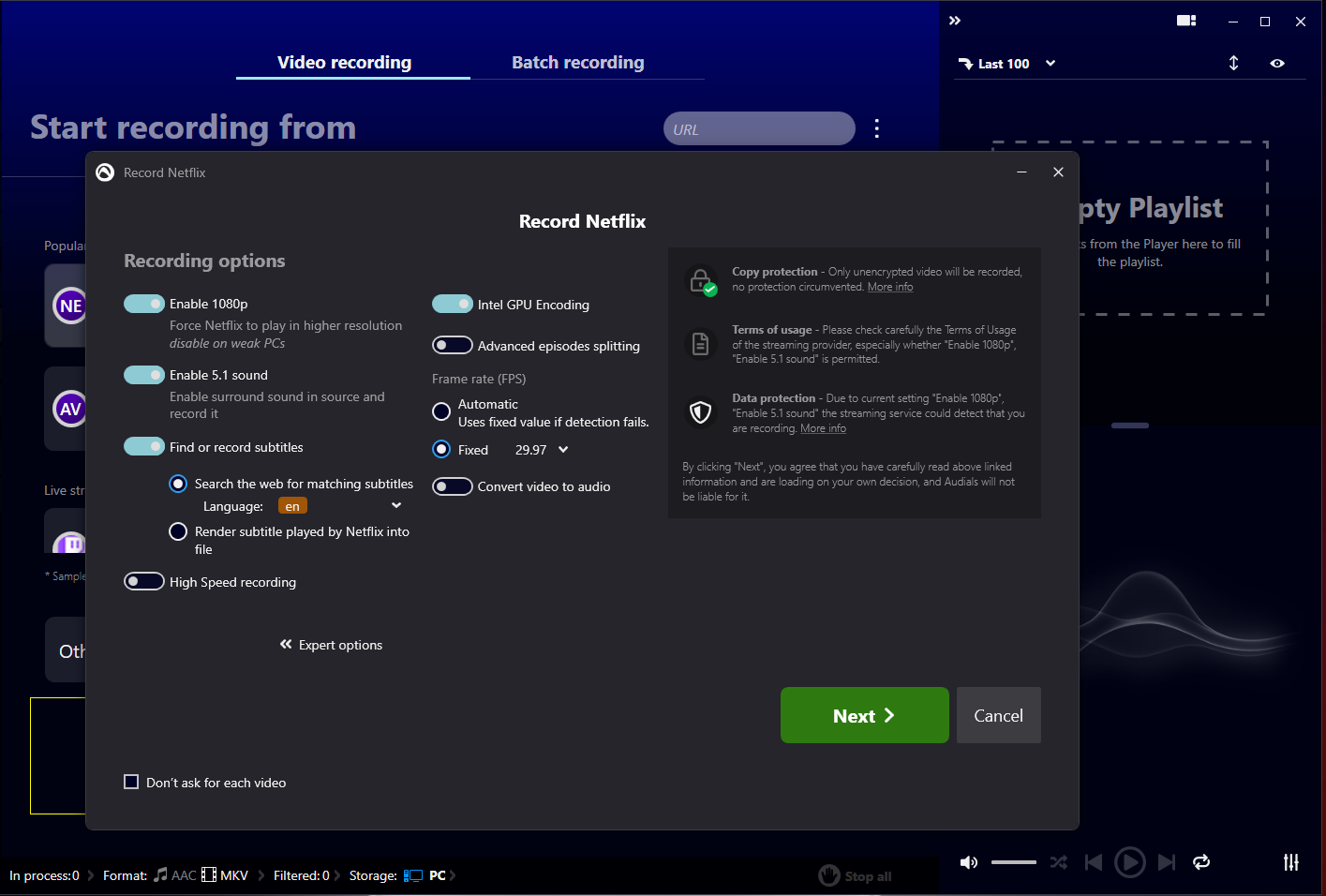Click the Audials logo in the Record Netflix title bar
1326x896 pixels.
tap(105, 172)
